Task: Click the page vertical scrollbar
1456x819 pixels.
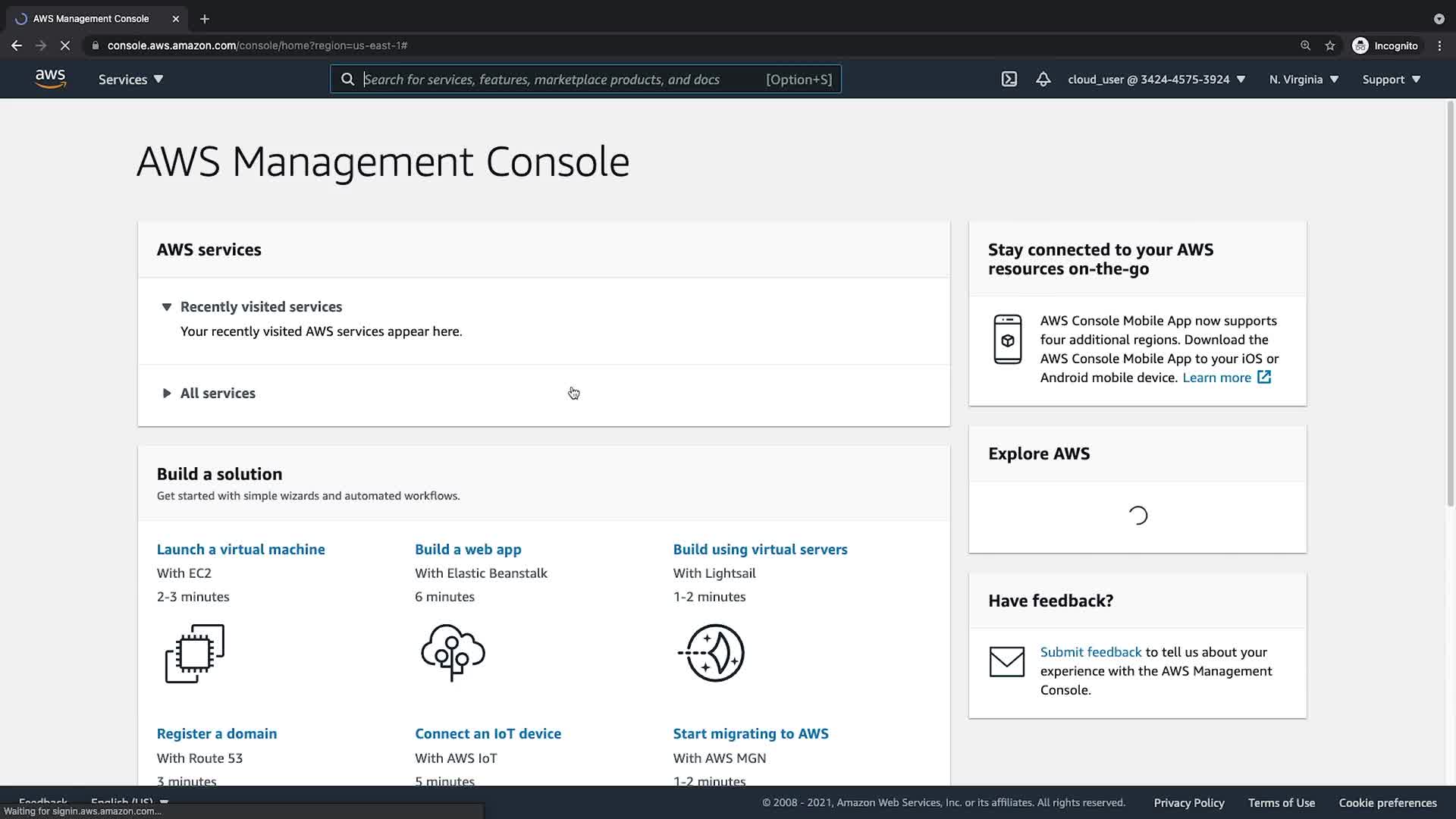Action: [1450, 303]
